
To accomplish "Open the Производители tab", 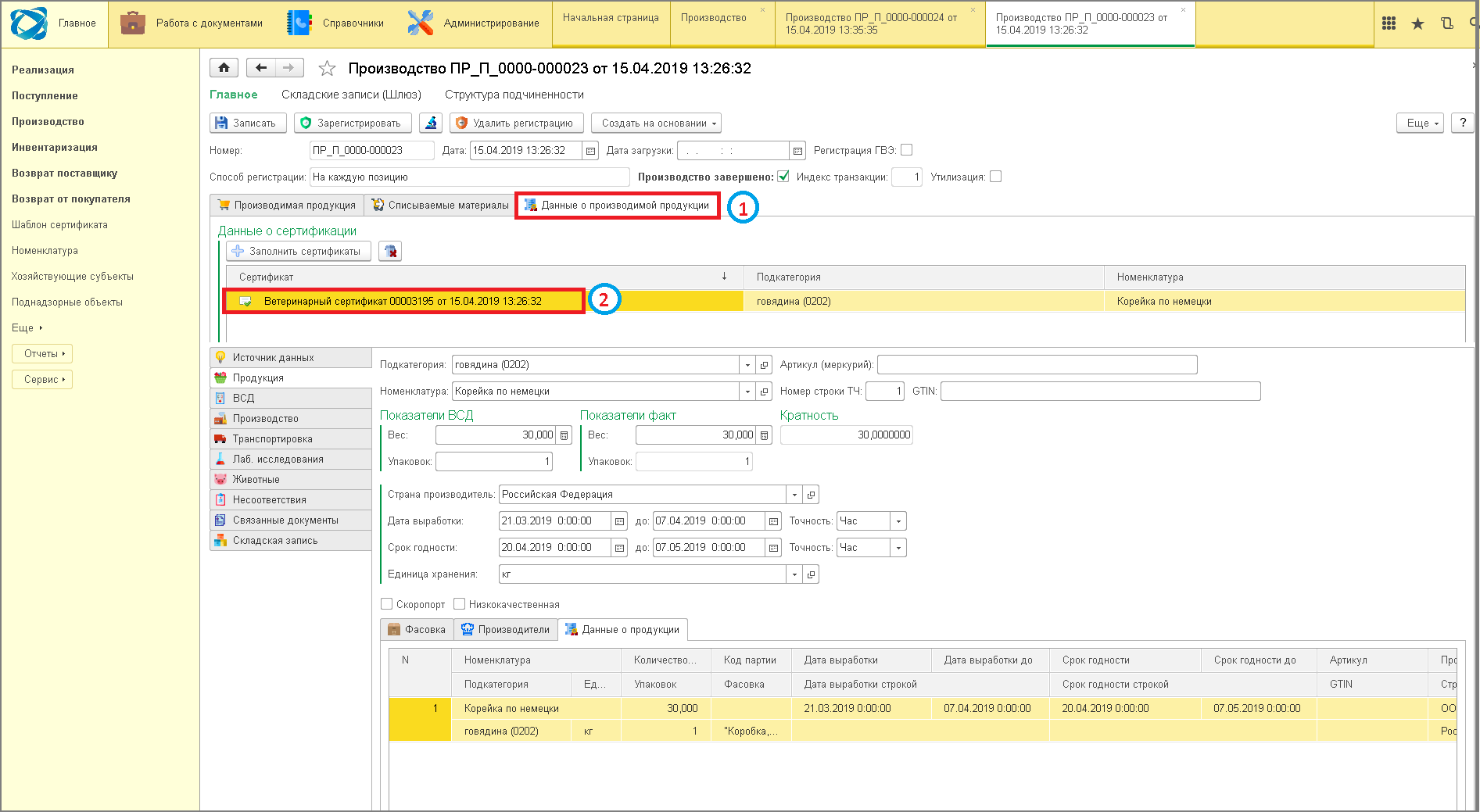I will coord(506,629).
